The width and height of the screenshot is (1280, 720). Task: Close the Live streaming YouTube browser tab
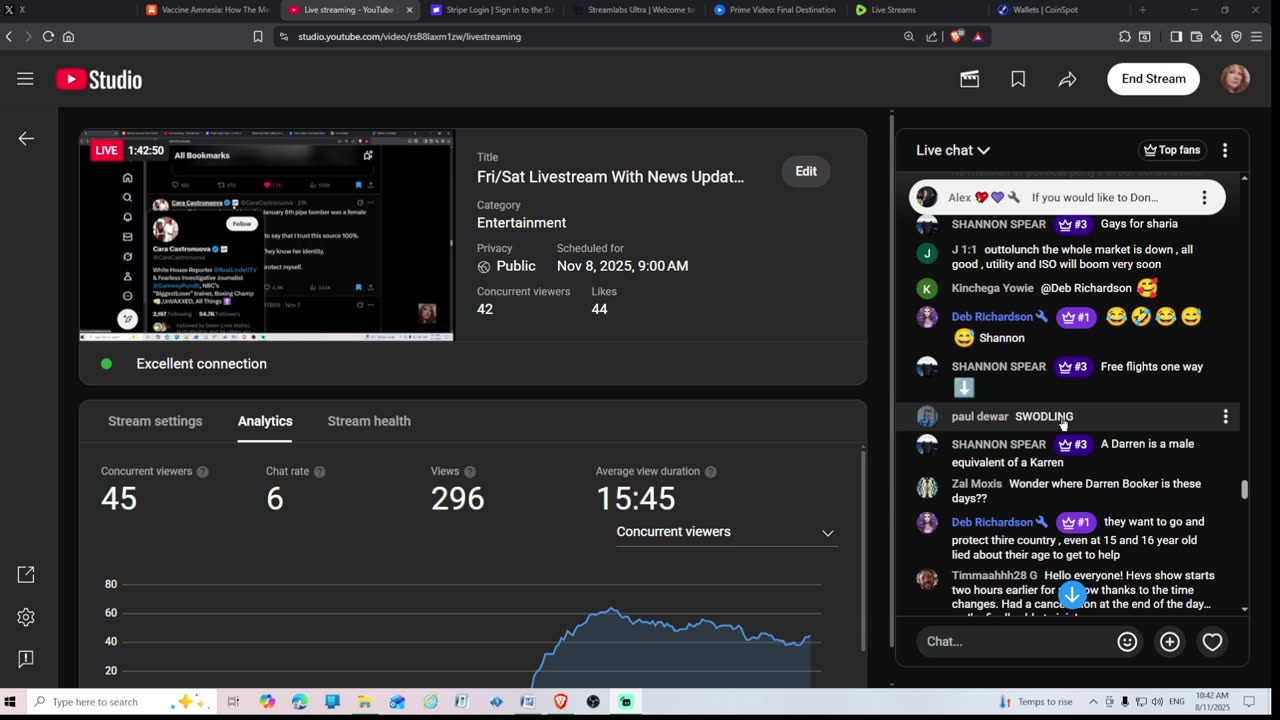(409, 10)
